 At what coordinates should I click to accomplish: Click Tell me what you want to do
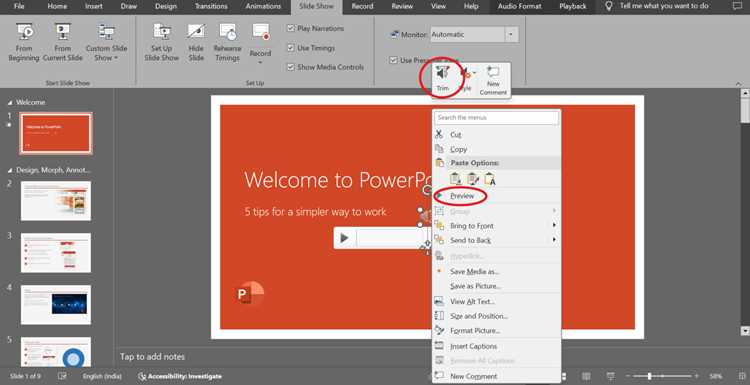(664, 6)
